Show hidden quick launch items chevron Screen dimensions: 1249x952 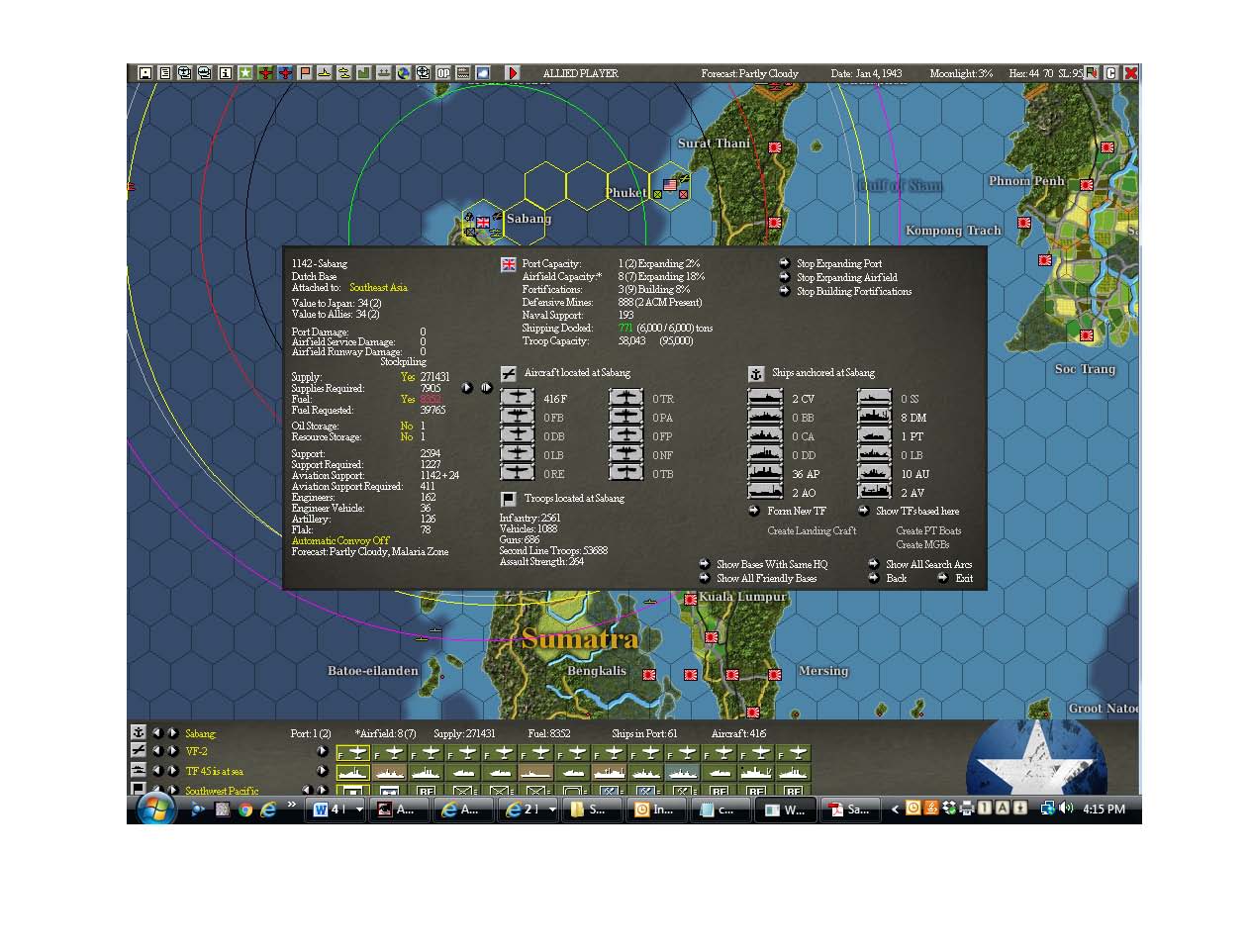coord(292,804)
